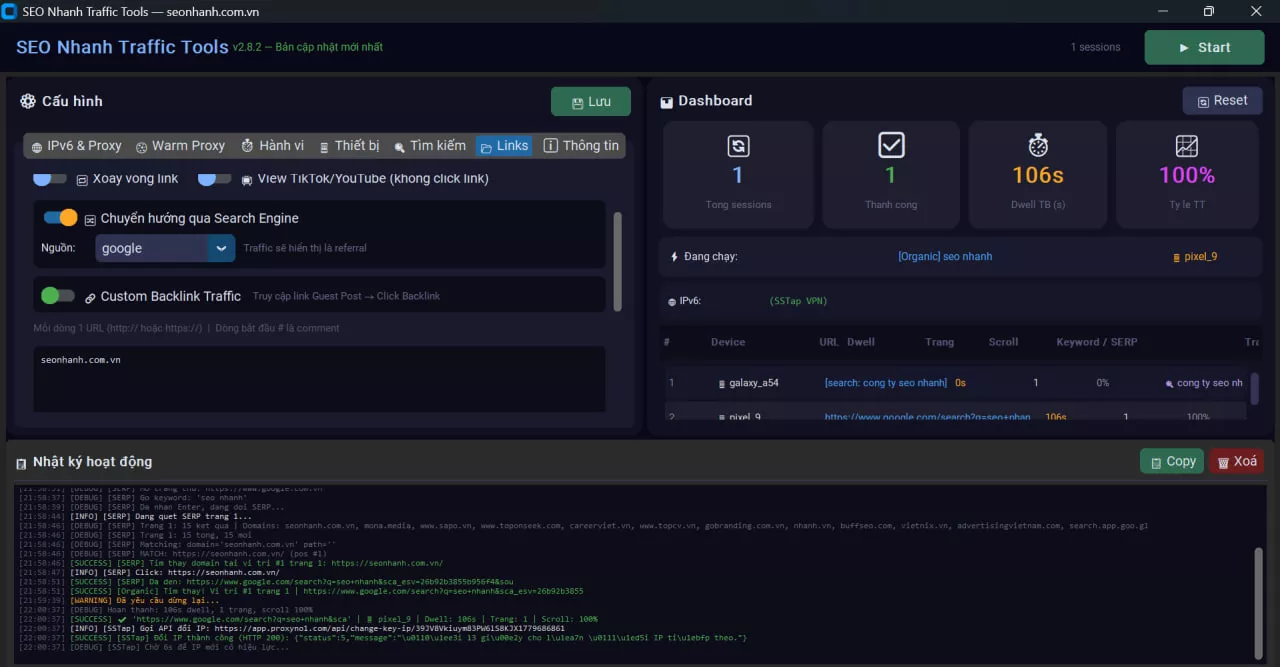1280x667 pixels.
Task: Switch to the Thiết bị tab
Action: click(x=349, y=146)
